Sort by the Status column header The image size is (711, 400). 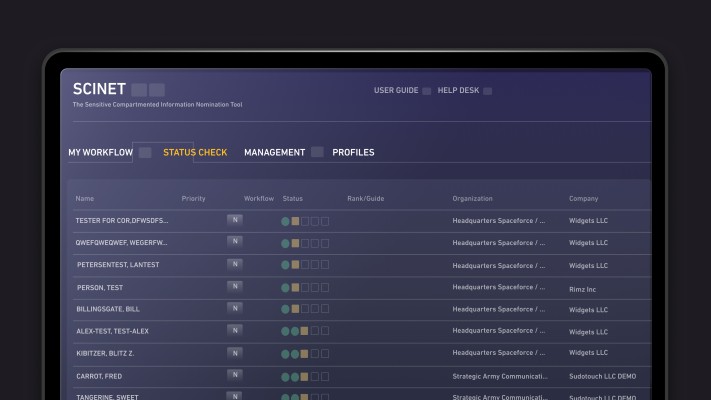292,199
